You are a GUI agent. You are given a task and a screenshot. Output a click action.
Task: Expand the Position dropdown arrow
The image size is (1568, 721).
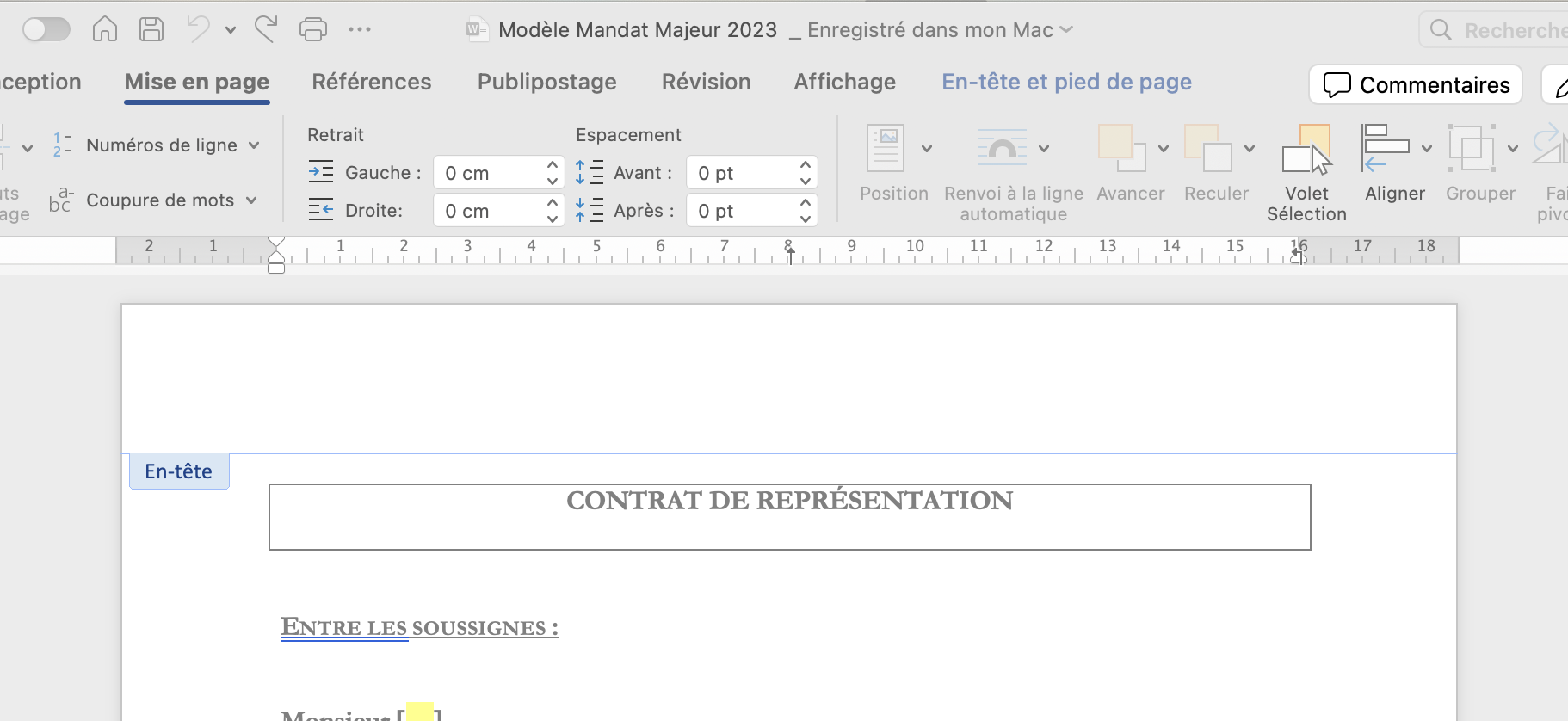tap(927, 149)
